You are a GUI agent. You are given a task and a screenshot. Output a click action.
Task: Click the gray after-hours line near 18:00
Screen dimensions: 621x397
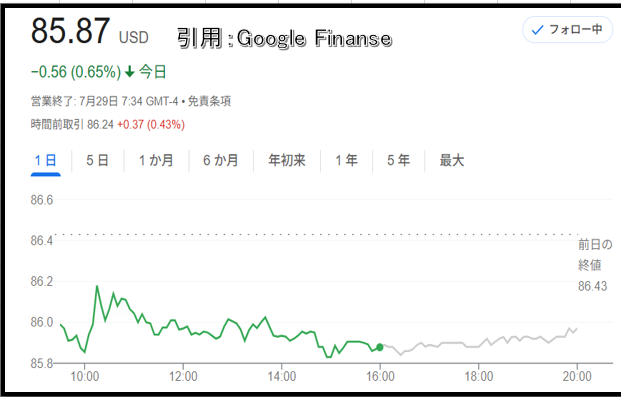(478, 346)
